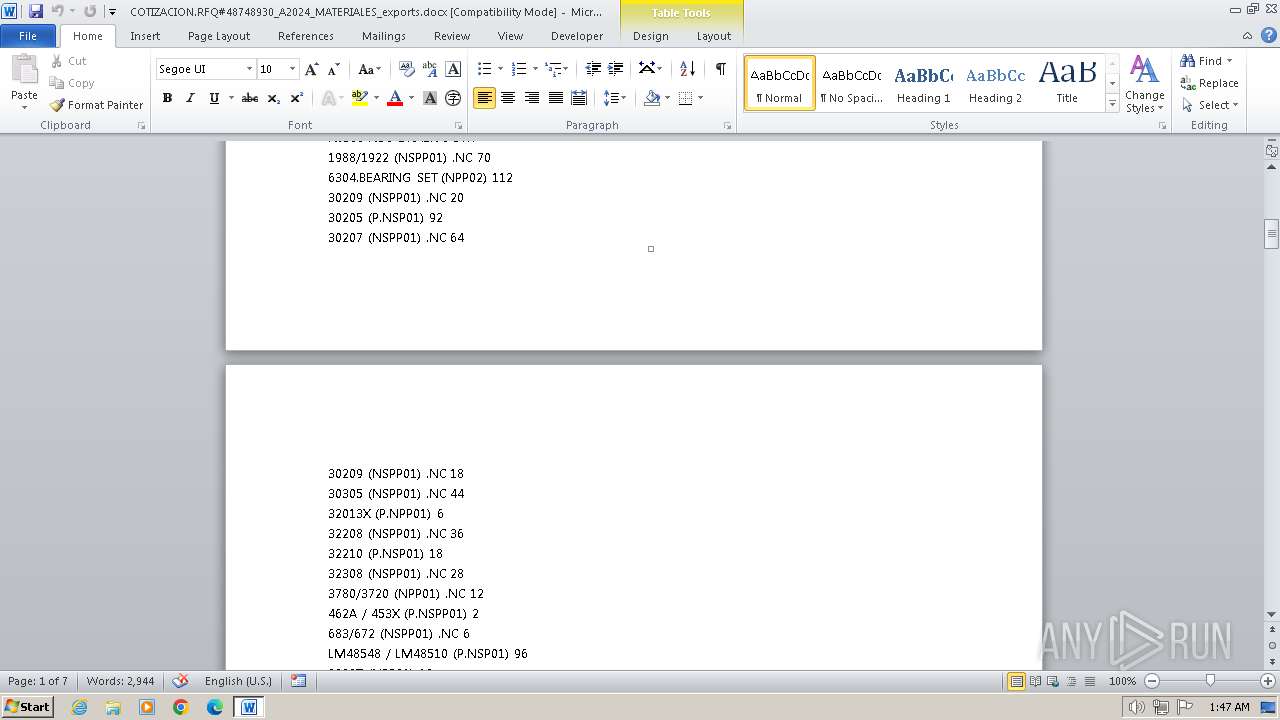Toggle Italic formatting
Viewport: 1280px width, 720px height.
190,98
